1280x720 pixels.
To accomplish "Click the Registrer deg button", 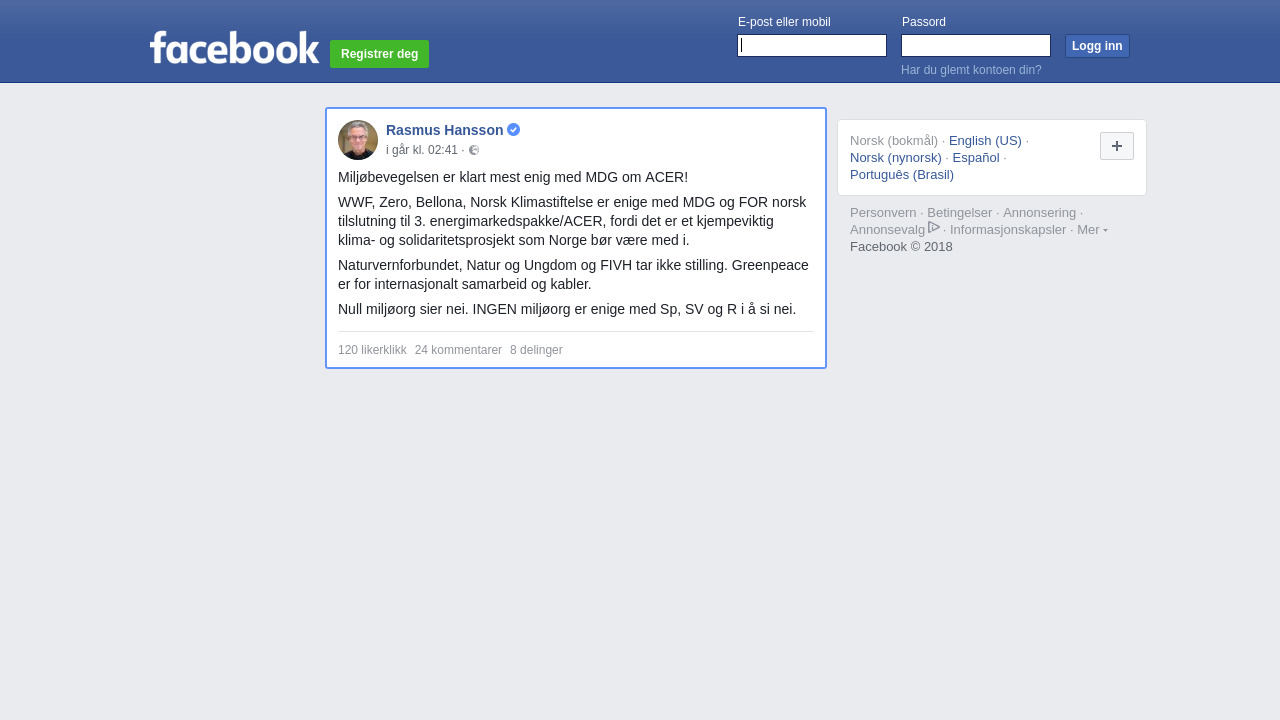I will pos(379,54).
